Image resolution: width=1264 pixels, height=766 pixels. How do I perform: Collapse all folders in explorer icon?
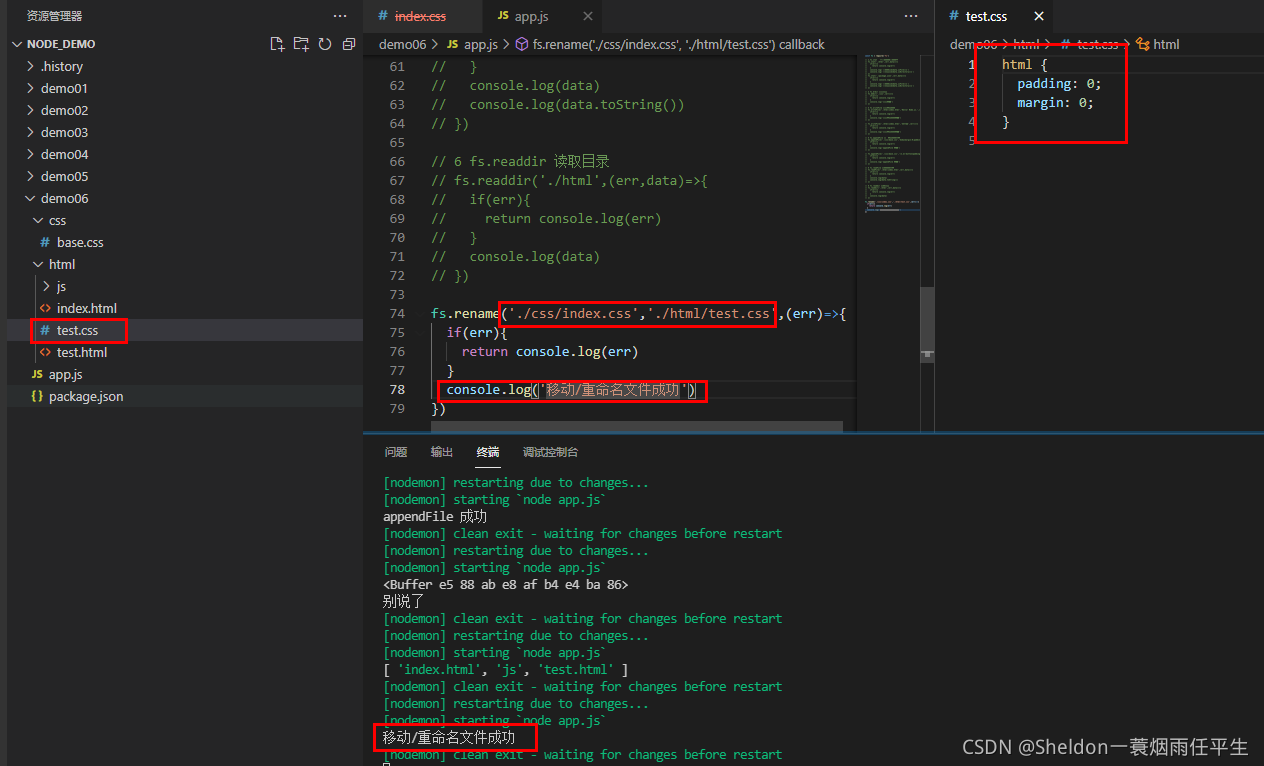coord(349,44)
